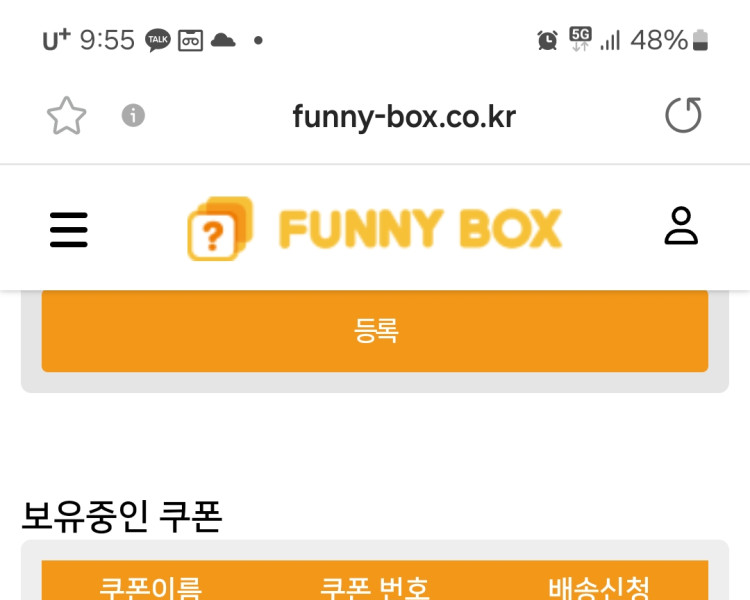Viewport: 750px width, 600px height.
Task: Click the FUNNY BOX logo text
Action: [420, 229]
